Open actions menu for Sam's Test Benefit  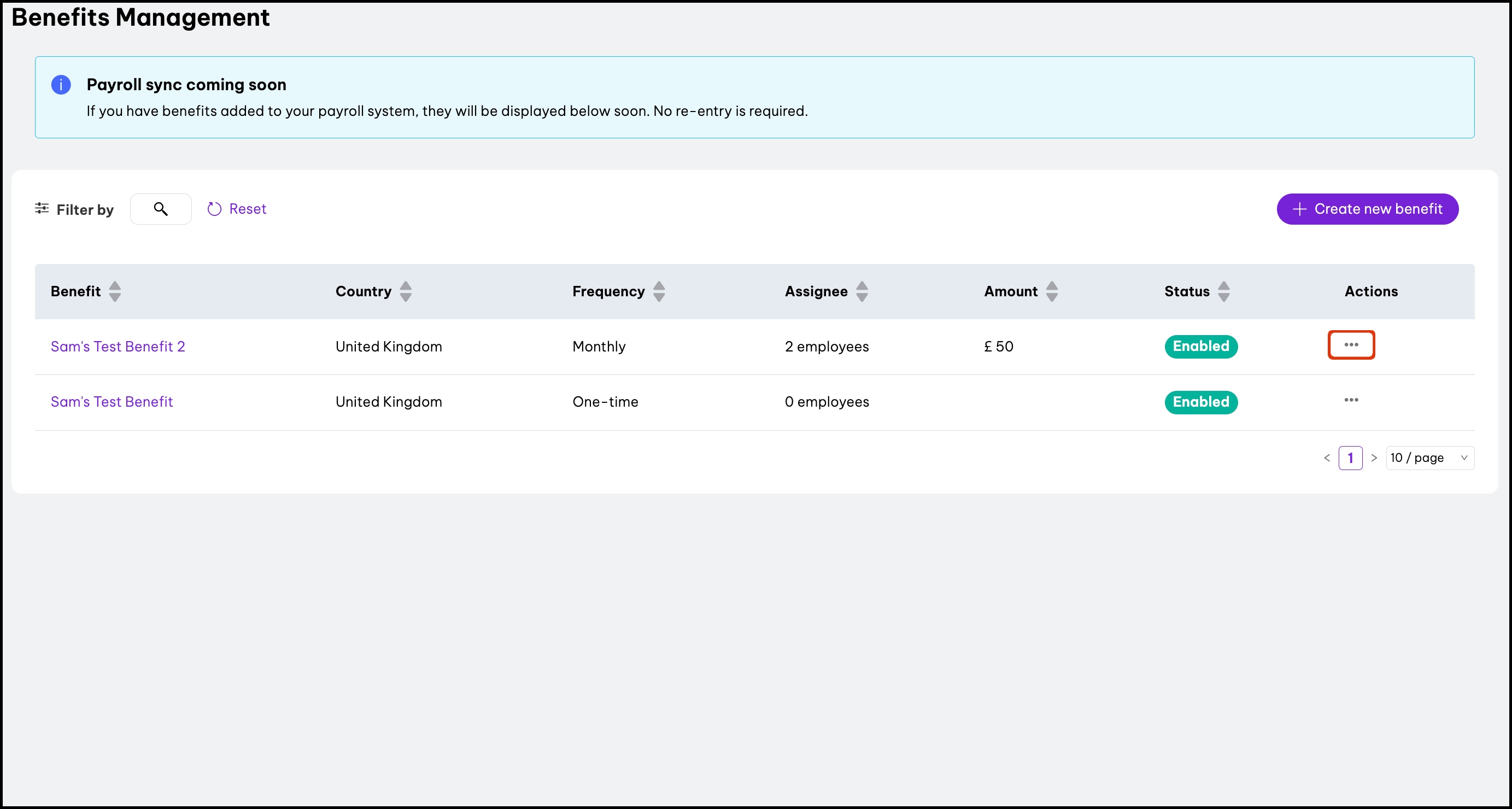1351,400
